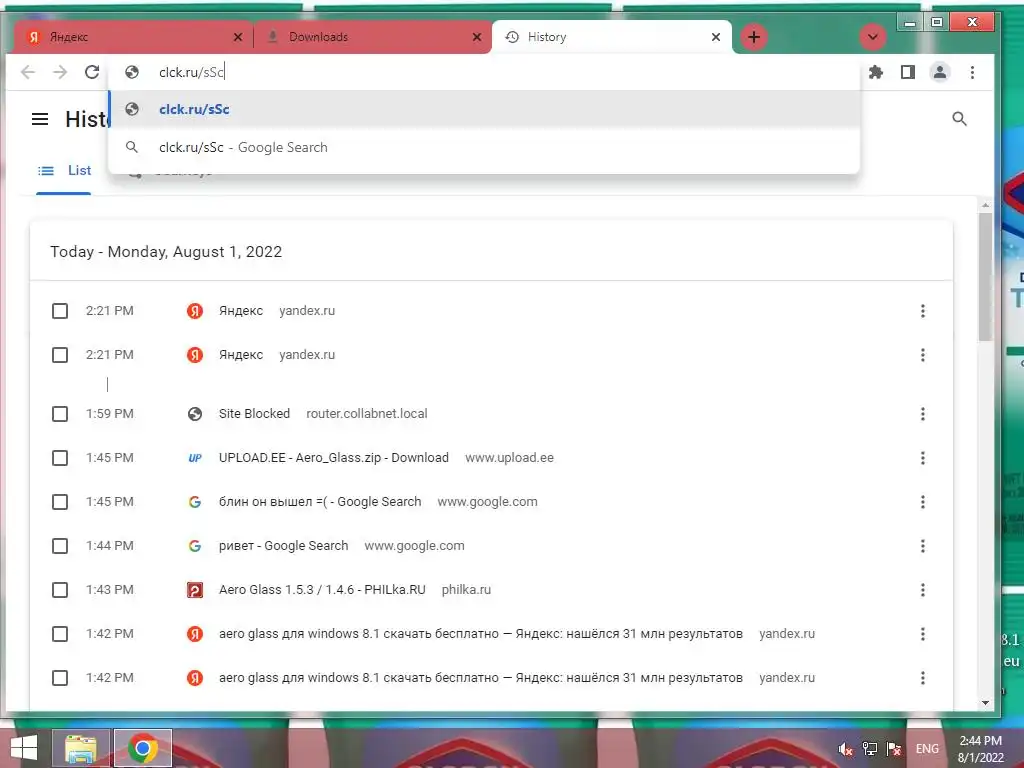The width and height of the screenshot is (1024, 768).
Task: Click the network tray icon
Action: coord(870,749)
